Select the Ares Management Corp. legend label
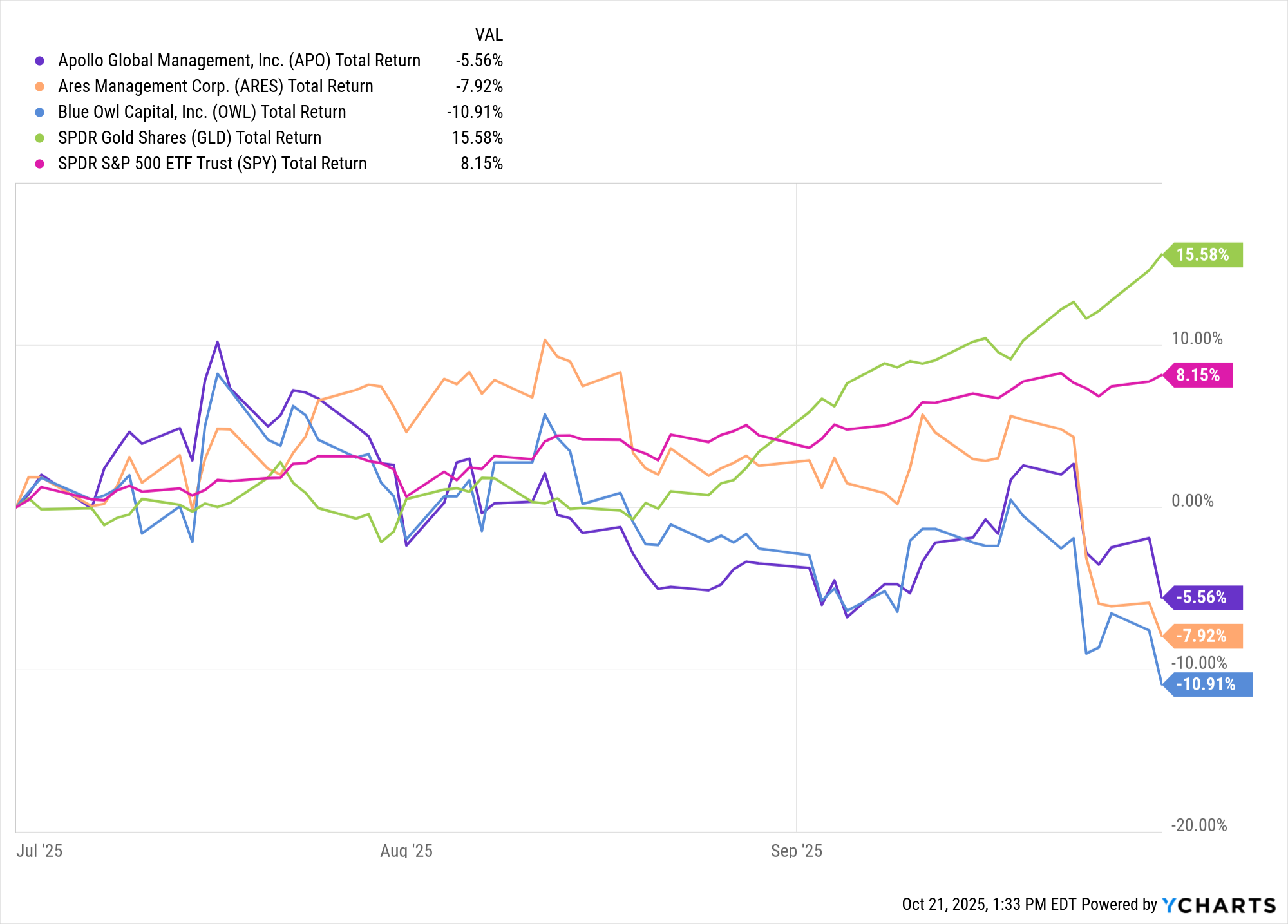The image size is (1288, 924). pyautogui.click(x=215, y=86)
